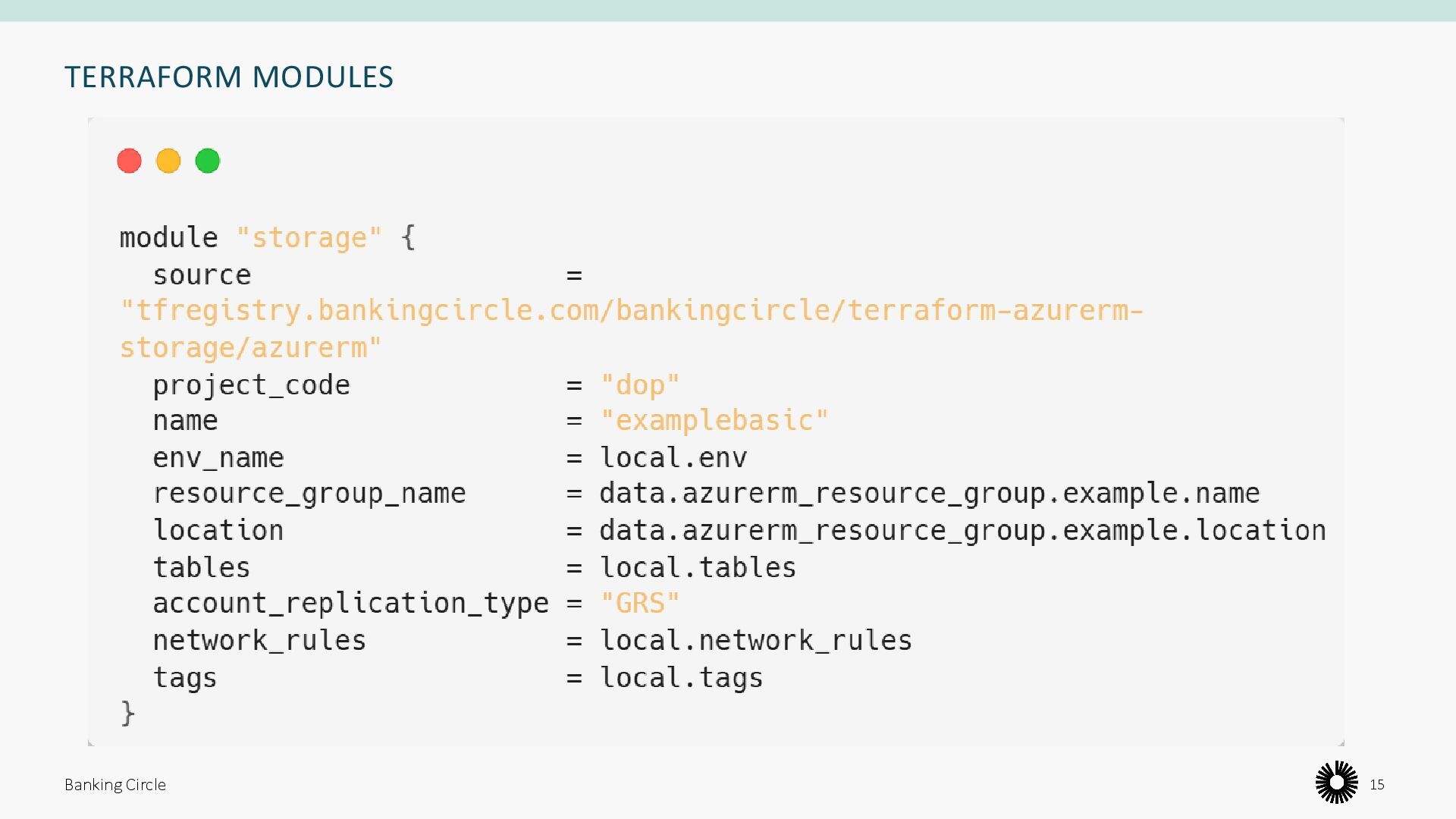
Task: Click the red window dot
Action: [129, 161]
